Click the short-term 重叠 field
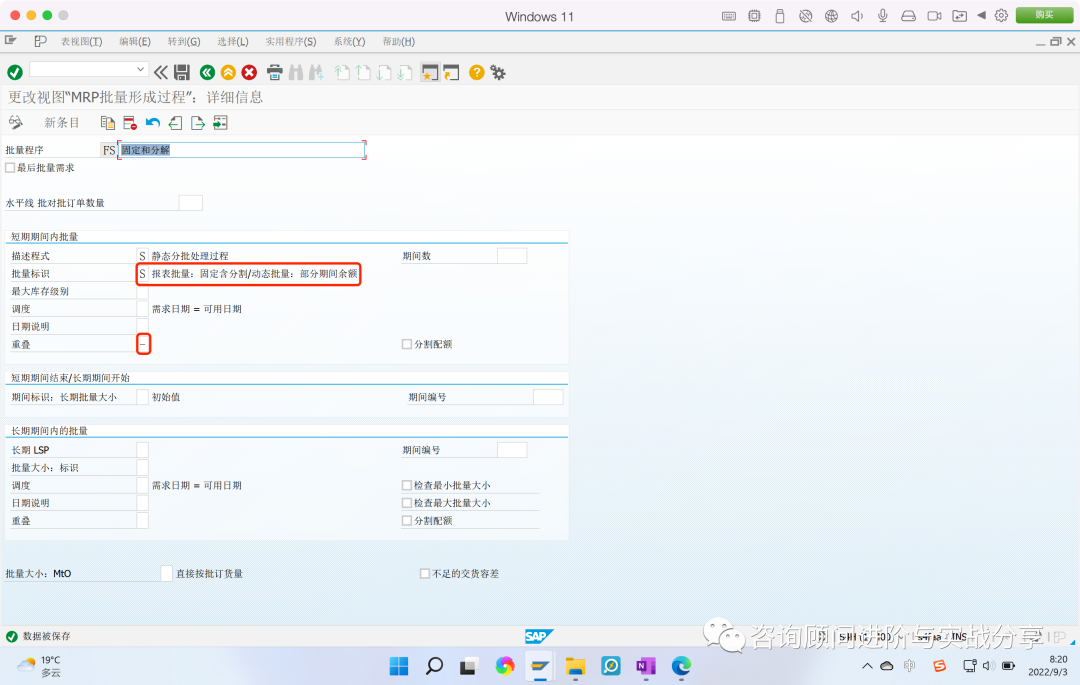 [x=143, y=344]
